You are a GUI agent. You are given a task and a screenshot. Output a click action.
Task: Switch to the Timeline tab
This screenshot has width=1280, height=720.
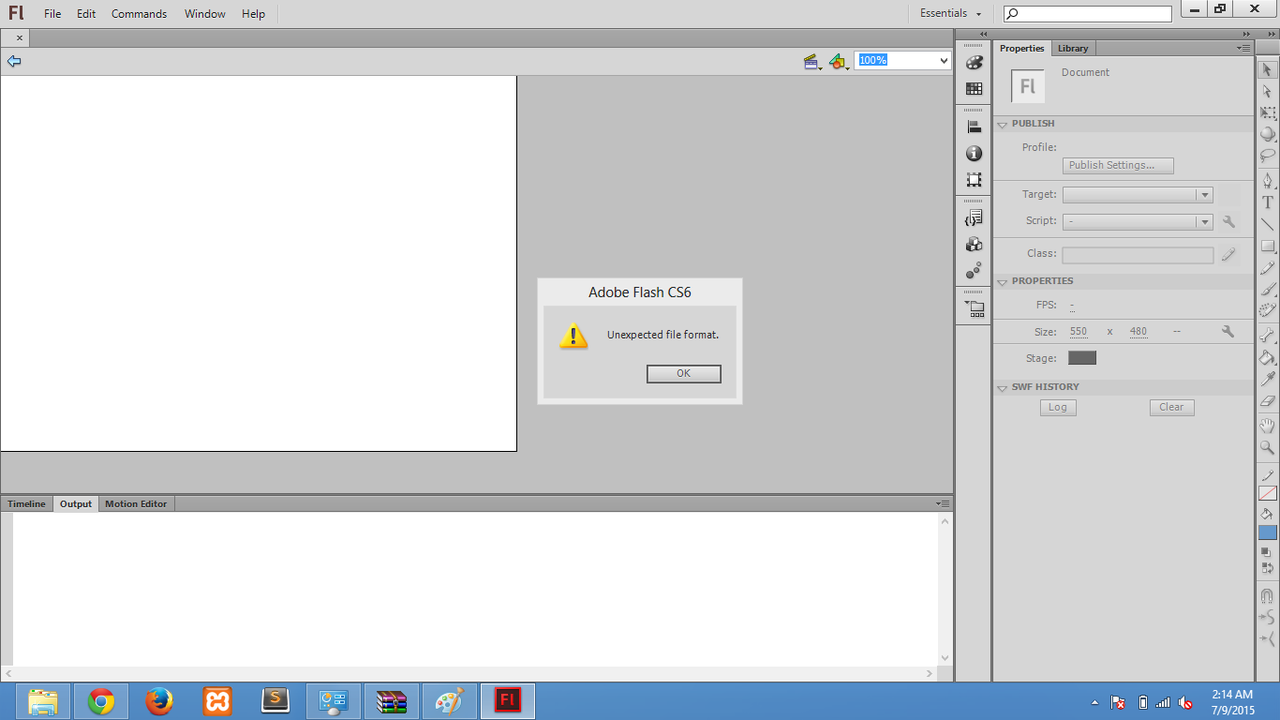[x=27, y=504]
